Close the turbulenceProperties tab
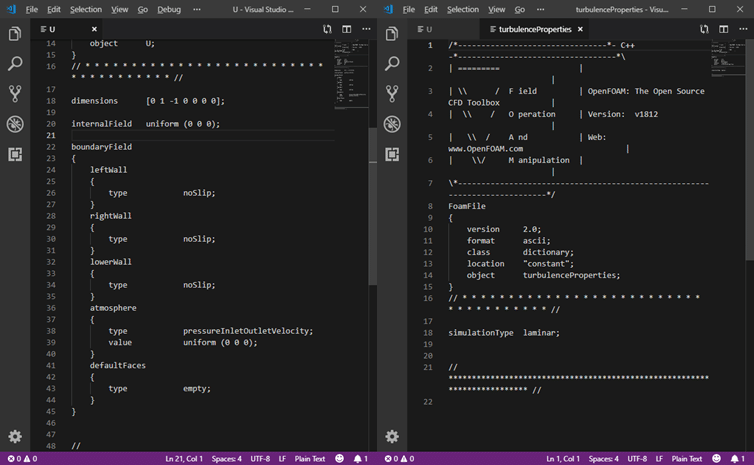This screenshot has height=465, width=754. [580, 29]
